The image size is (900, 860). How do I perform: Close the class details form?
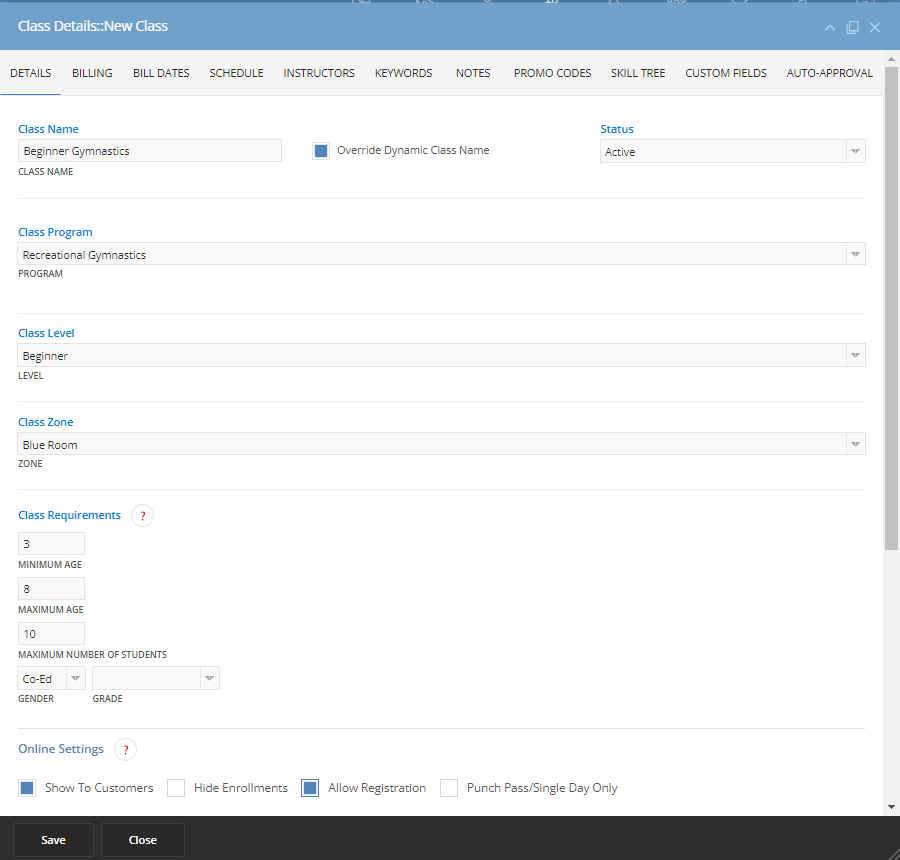click(x=142, y=840)
